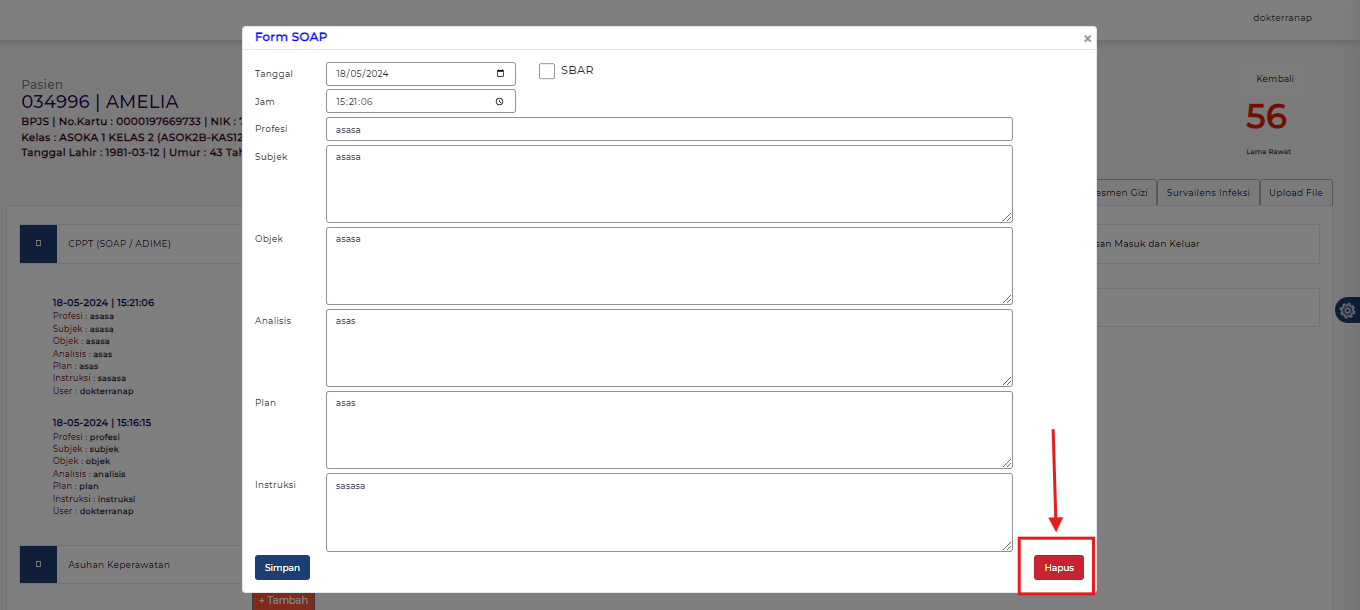This screenshot has width=1360, height=610.
Task: Click the Asuhan Keperawatan square icon
Action: point(38,565)
